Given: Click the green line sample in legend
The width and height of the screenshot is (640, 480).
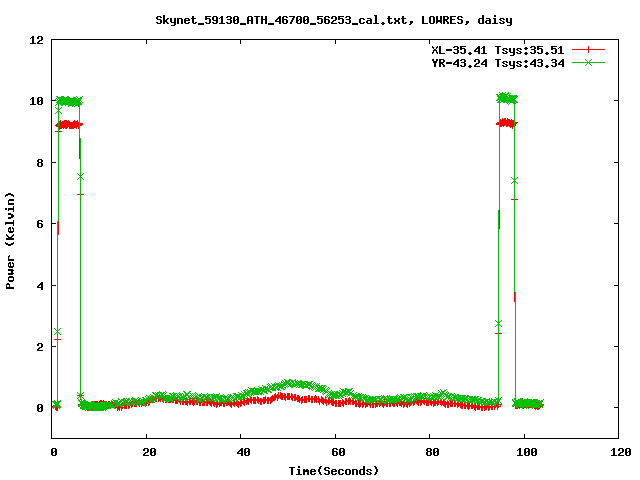Looking at the screenshot, I should click(589, 62).
